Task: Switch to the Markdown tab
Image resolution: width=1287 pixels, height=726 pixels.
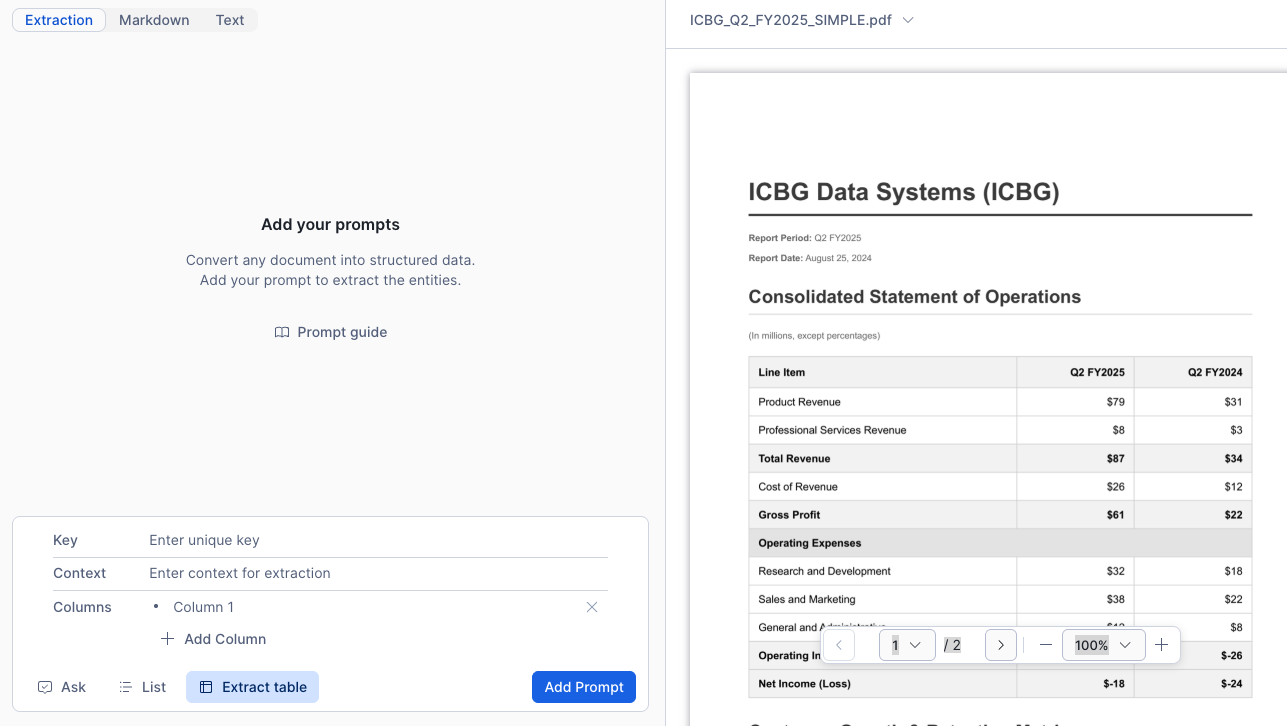Action: 154,20
